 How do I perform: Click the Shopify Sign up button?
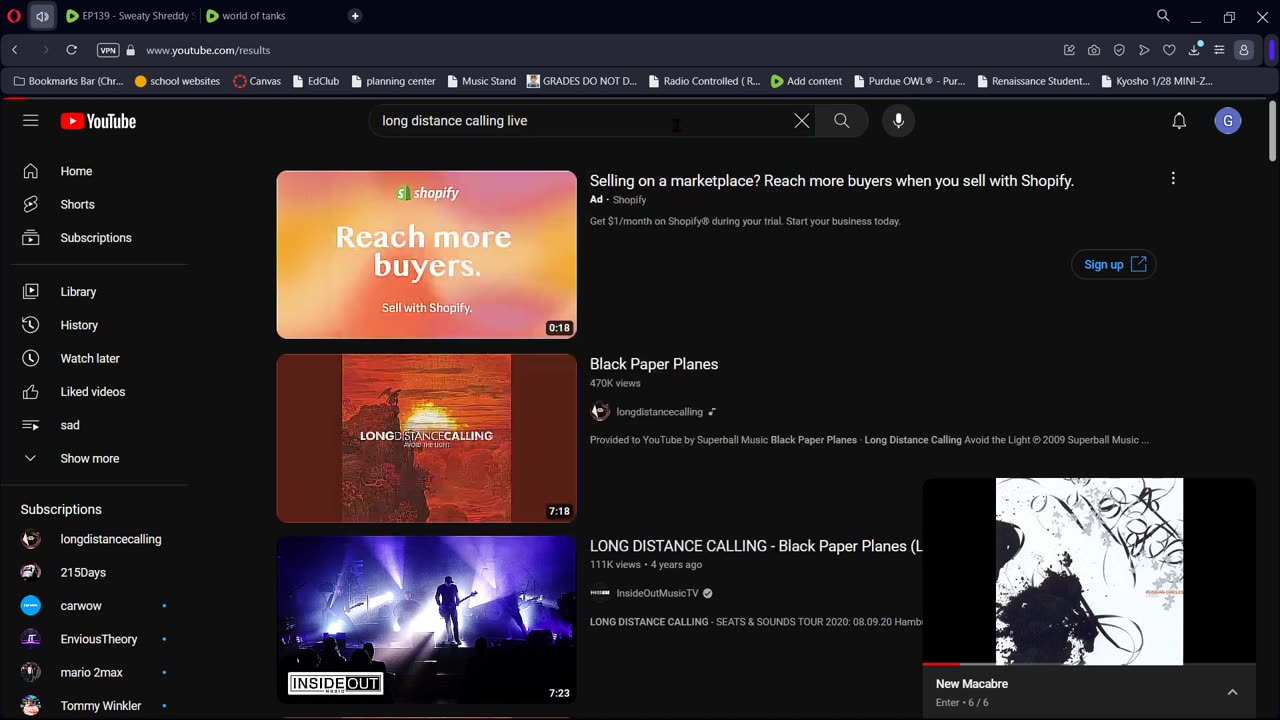point(1113,264)
